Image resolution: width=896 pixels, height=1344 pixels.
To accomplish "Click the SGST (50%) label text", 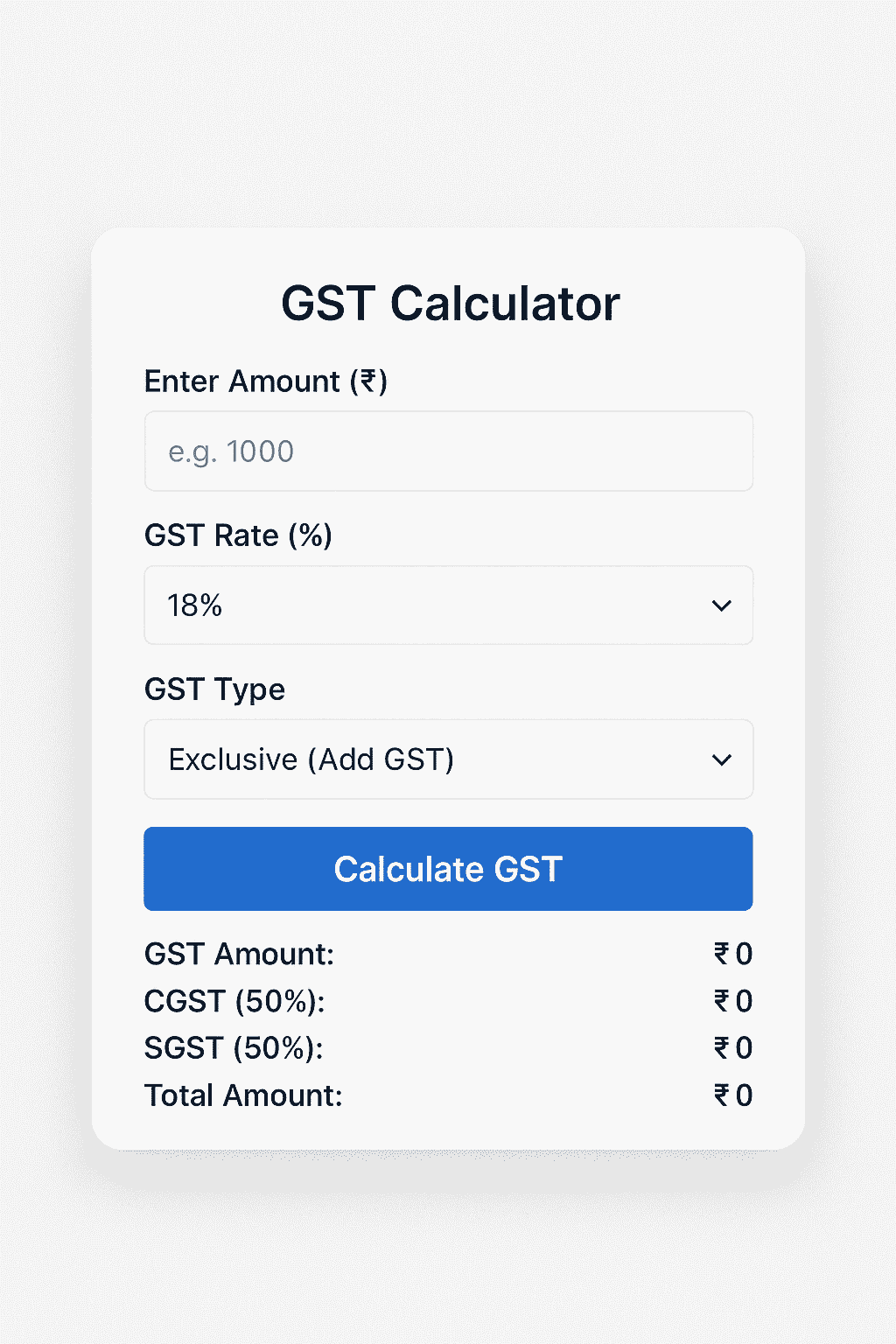I will (x=234, y=1048).
